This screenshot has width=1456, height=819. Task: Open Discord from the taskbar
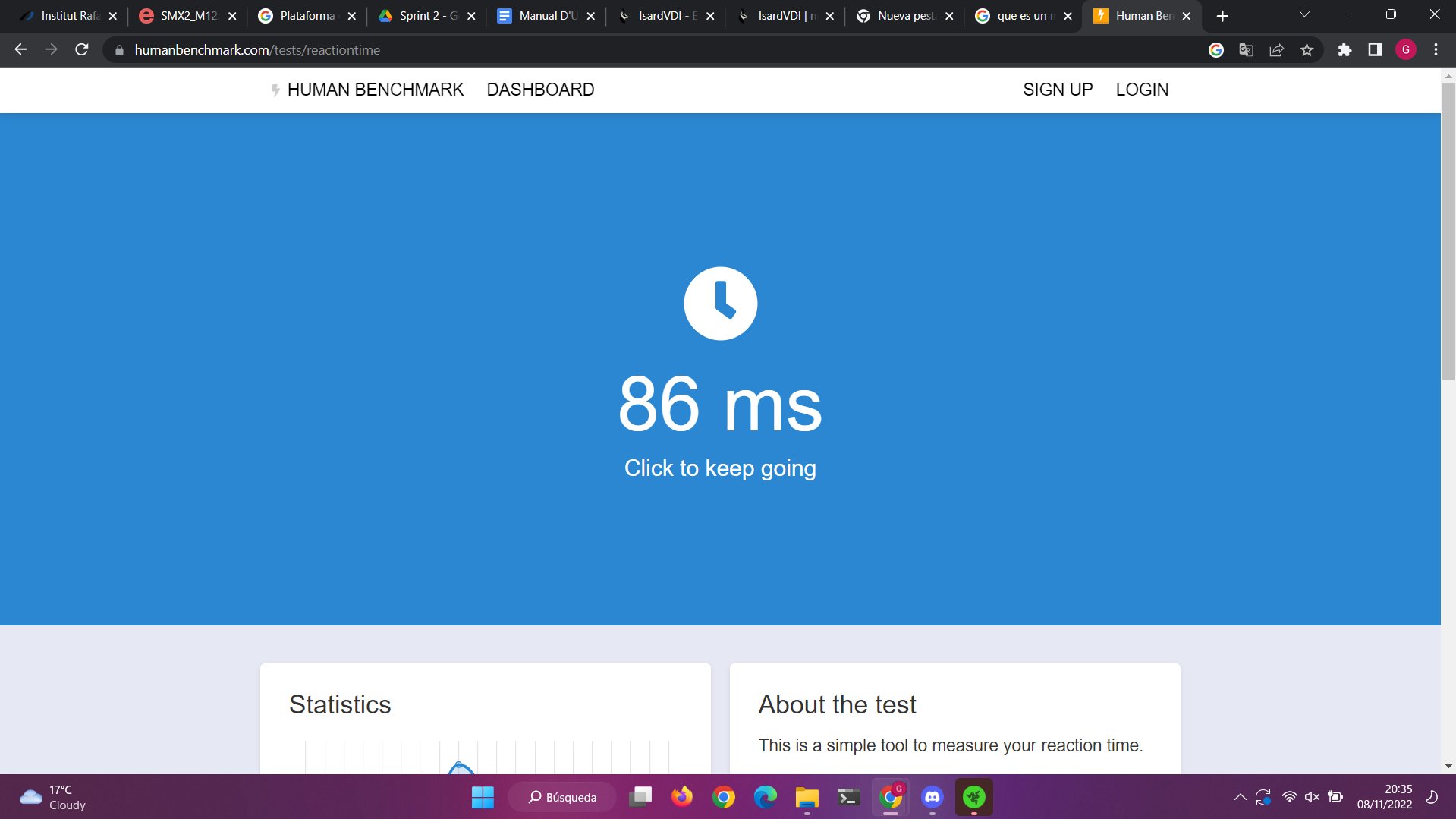932,797
